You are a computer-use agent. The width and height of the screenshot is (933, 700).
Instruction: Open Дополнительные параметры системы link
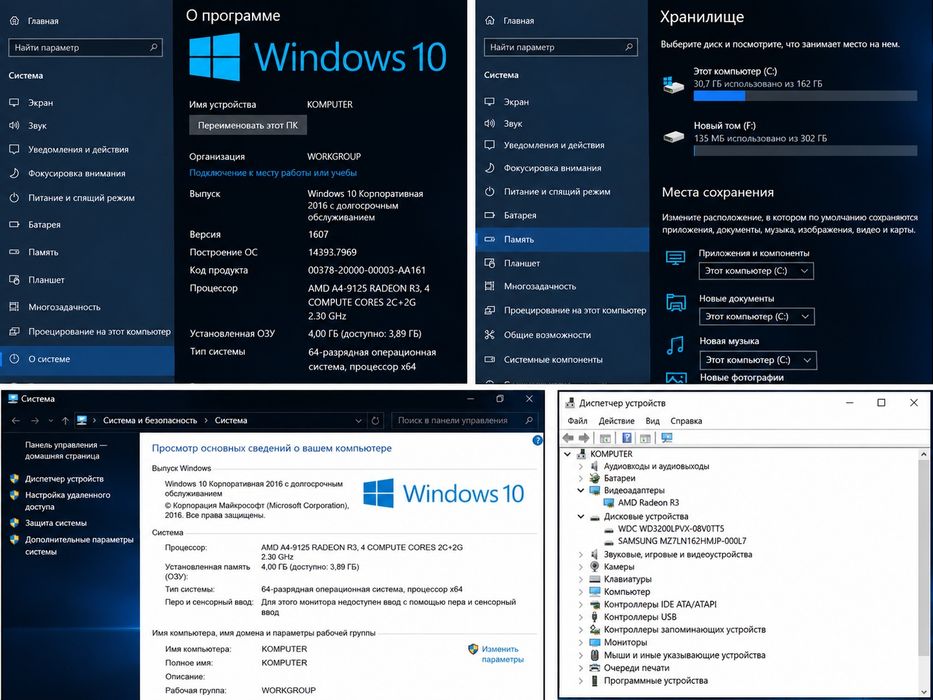pyautogui.click(x=79, y=546)
